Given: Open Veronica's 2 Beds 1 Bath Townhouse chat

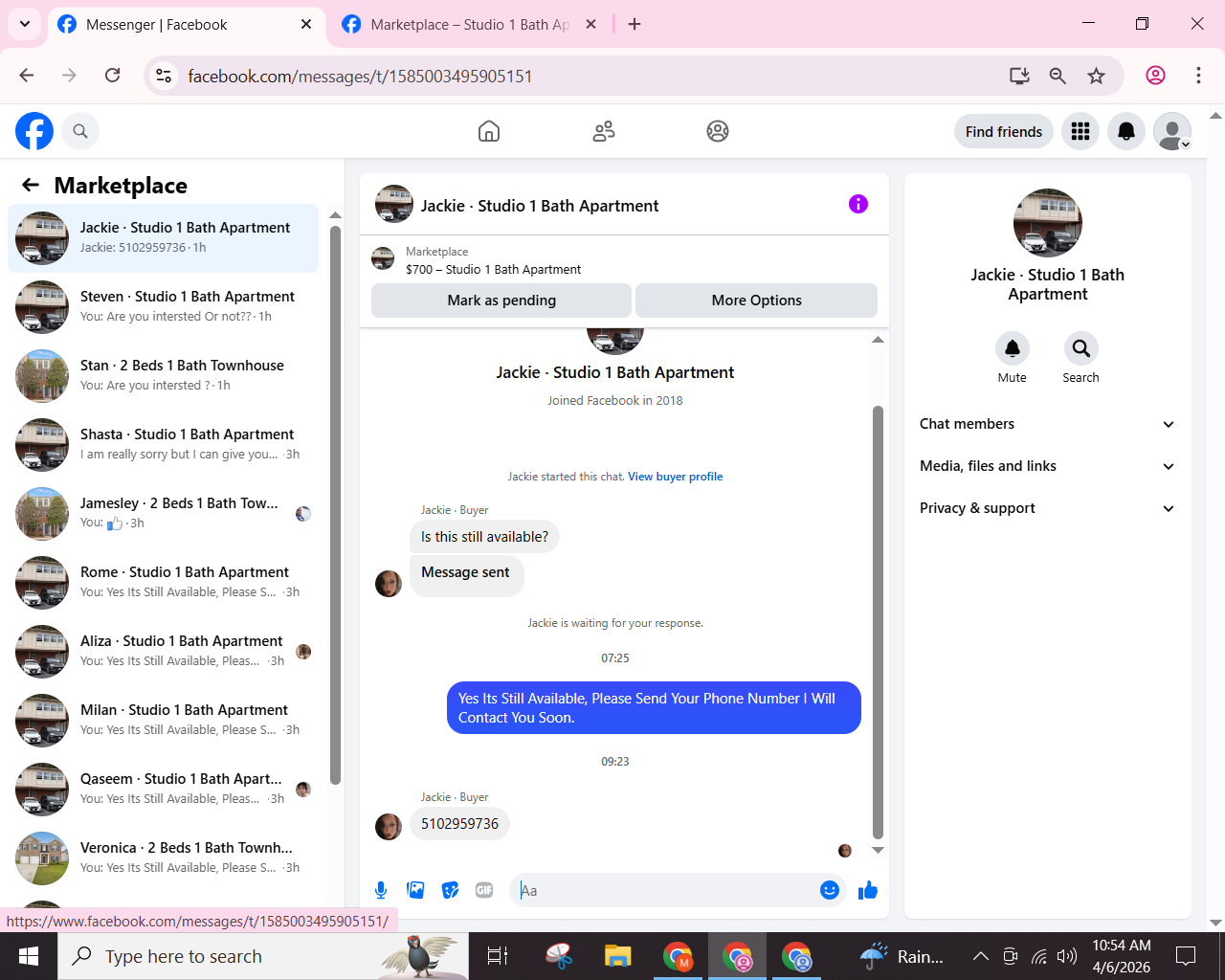Looking at the screenshot, I should [164, 857].
